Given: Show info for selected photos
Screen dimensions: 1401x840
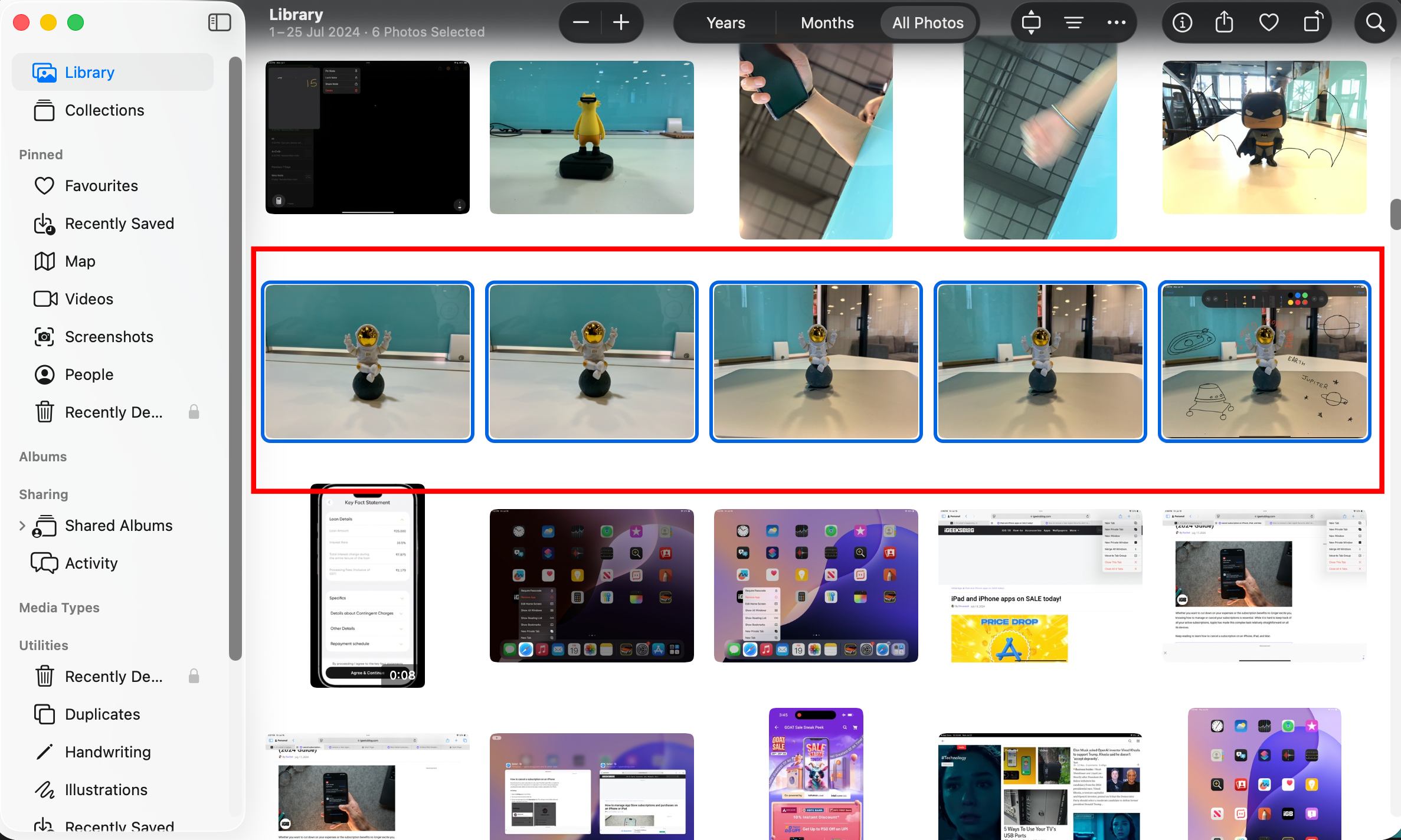Looking at the screenshot, I should (x=1182, y=23).
